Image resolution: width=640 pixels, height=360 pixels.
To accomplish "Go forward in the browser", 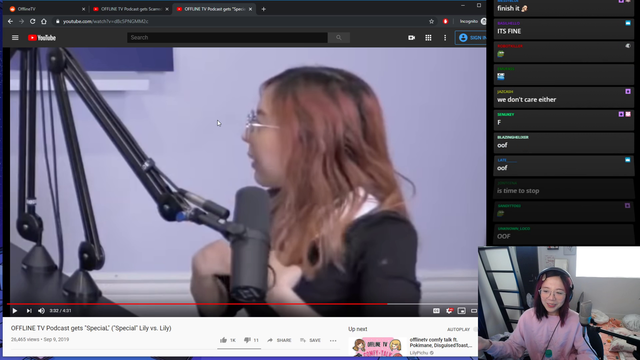I will click(21, 21).
